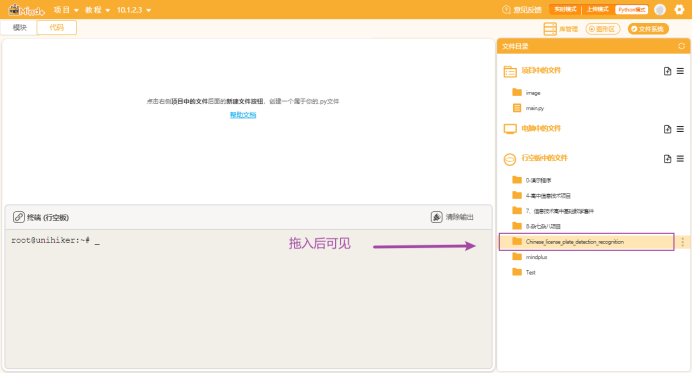Clear terminal output with 清除输出

[x=452, y=217]
